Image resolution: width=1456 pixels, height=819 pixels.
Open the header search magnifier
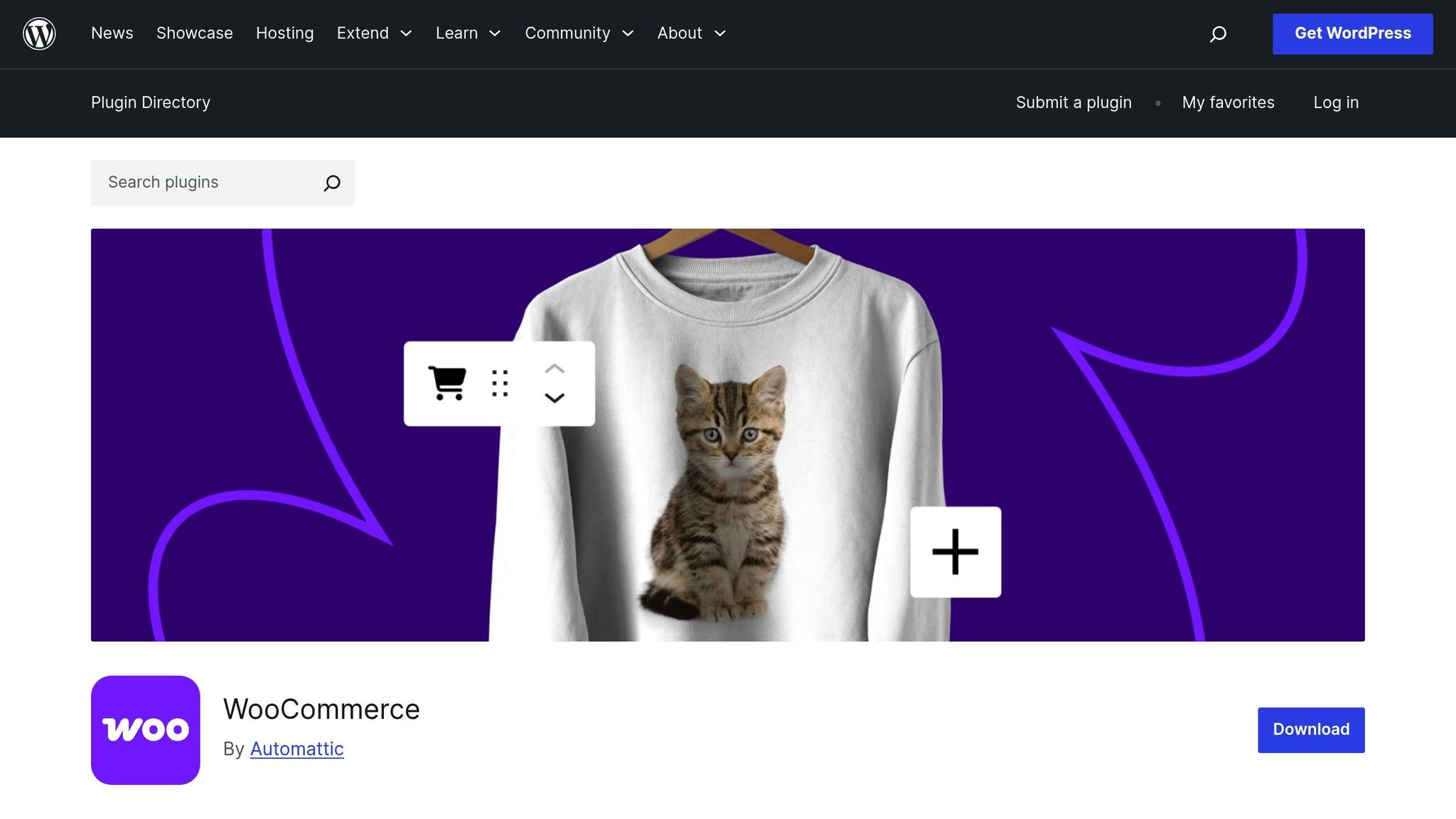tap(1218, 33)
